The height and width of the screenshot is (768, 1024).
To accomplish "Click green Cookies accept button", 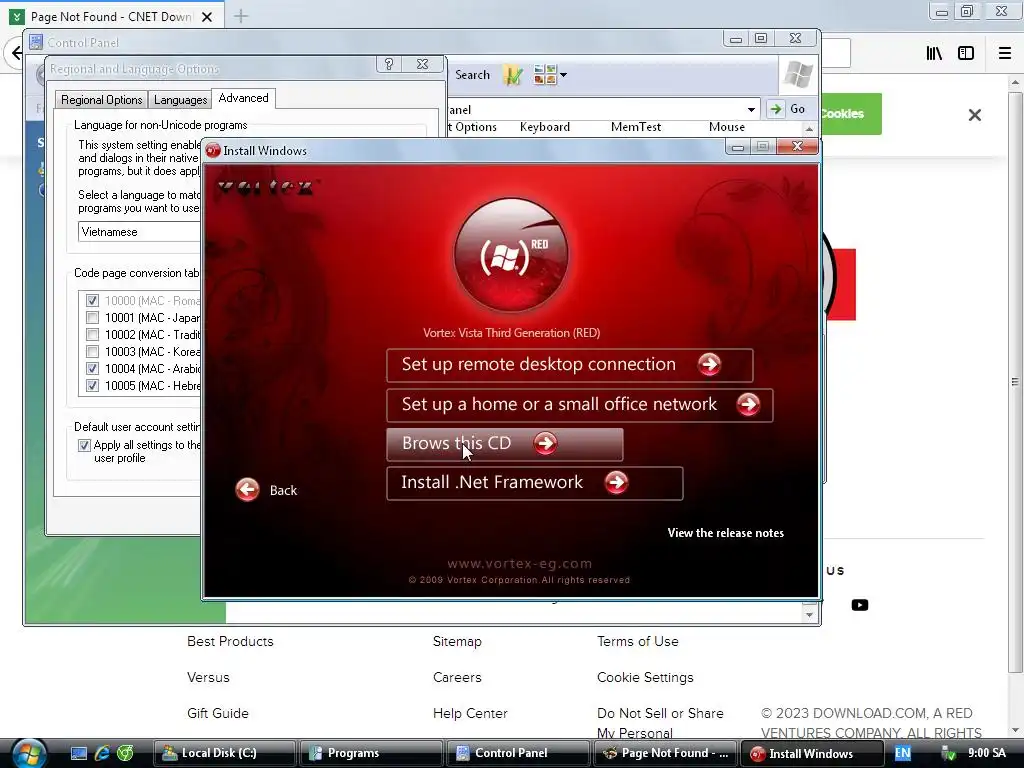I will [x=852, y=114].
